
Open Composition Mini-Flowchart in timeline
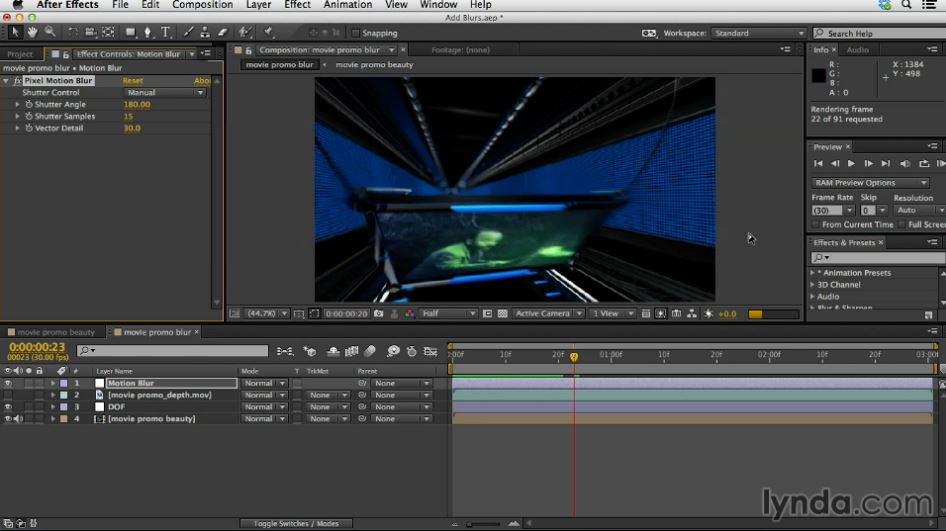coord(285,351)
